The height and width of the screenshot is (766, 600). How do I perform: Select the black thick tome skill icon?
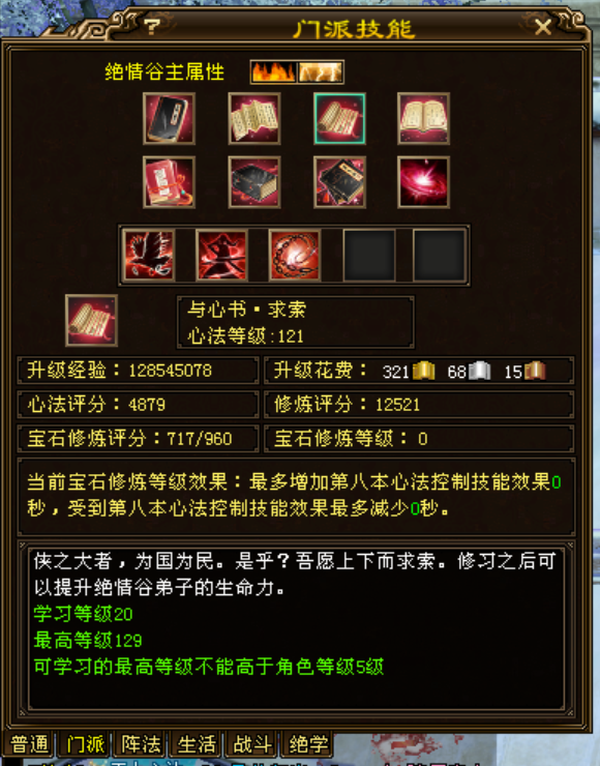[x=254, y=182]
